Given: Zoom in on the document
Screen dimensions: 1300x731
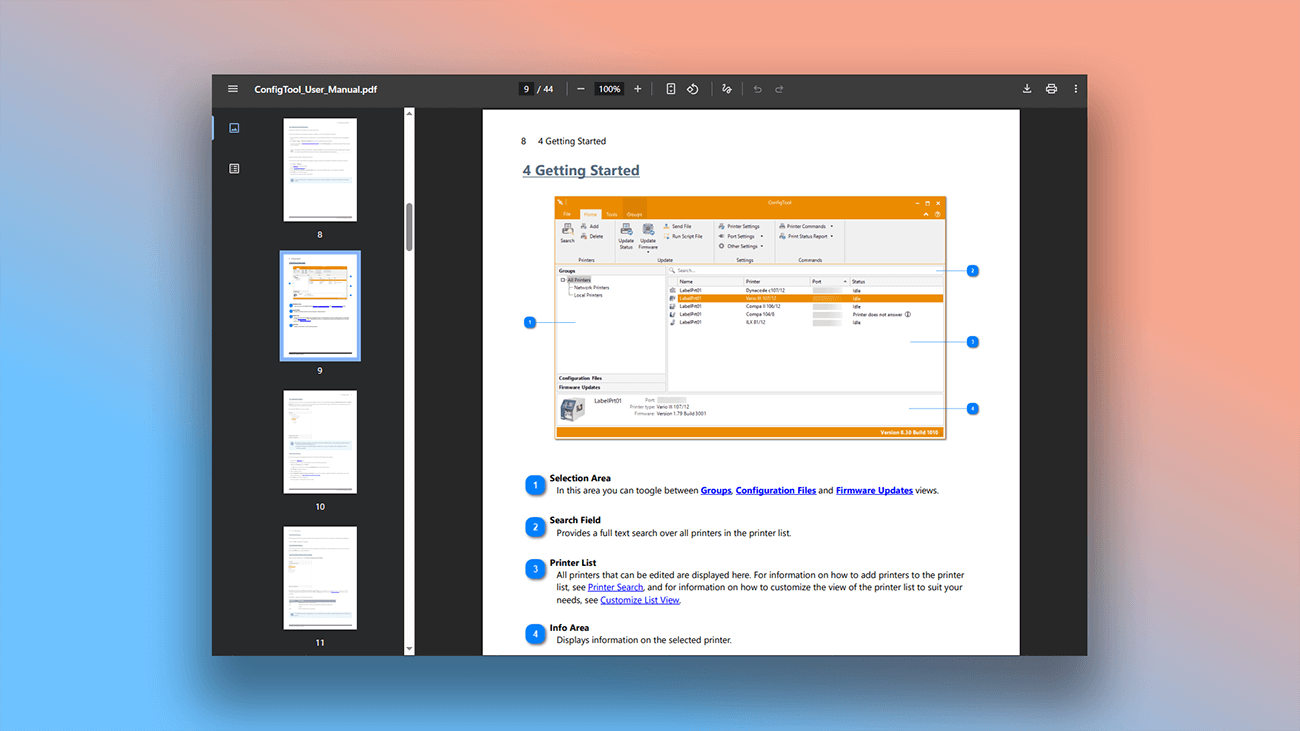Looking at the screenshot, I should (x=637, y=88).
